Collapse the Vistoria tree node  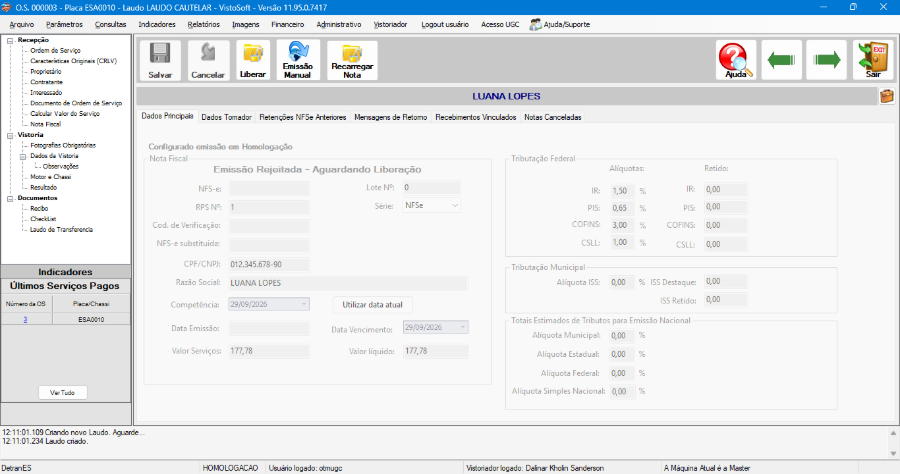(10, 135)
